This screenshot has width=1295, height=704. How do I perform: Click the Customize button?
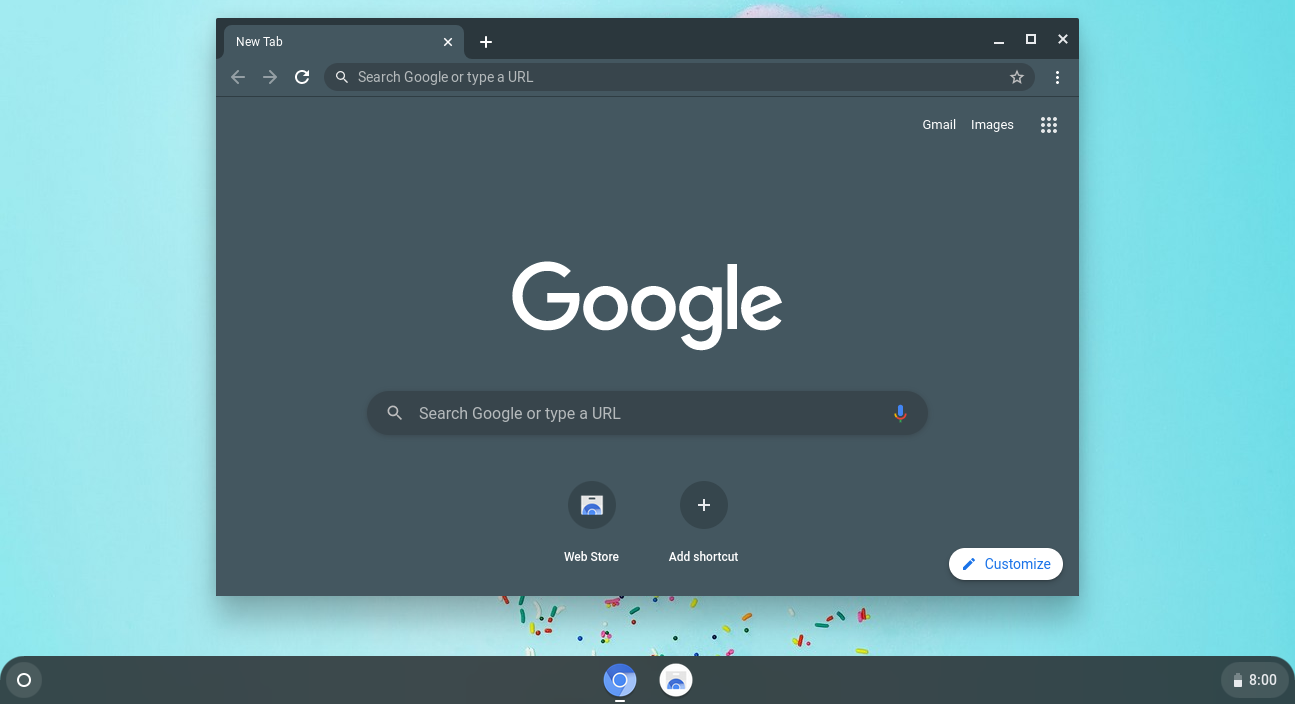pyautogui.click(x=1005, y=563)
